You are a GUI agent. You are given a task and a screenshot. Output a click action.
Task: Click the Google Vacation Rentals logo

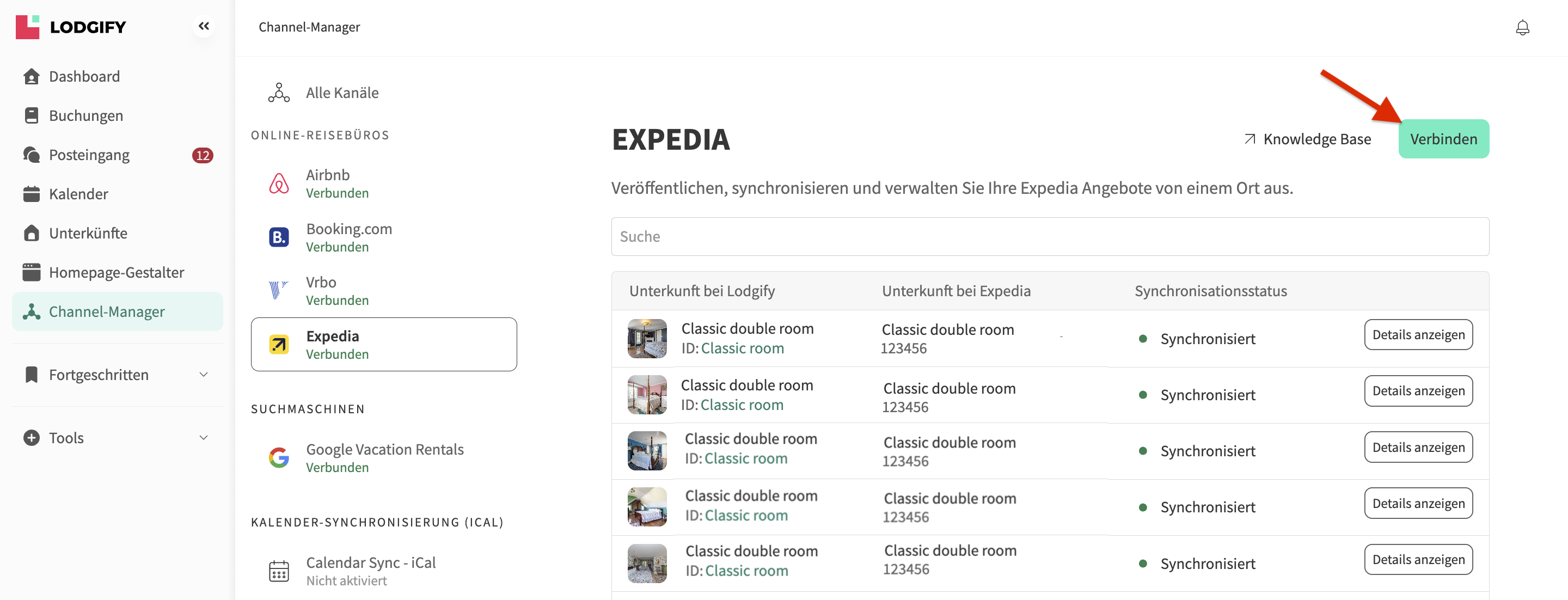coord(279,457)
